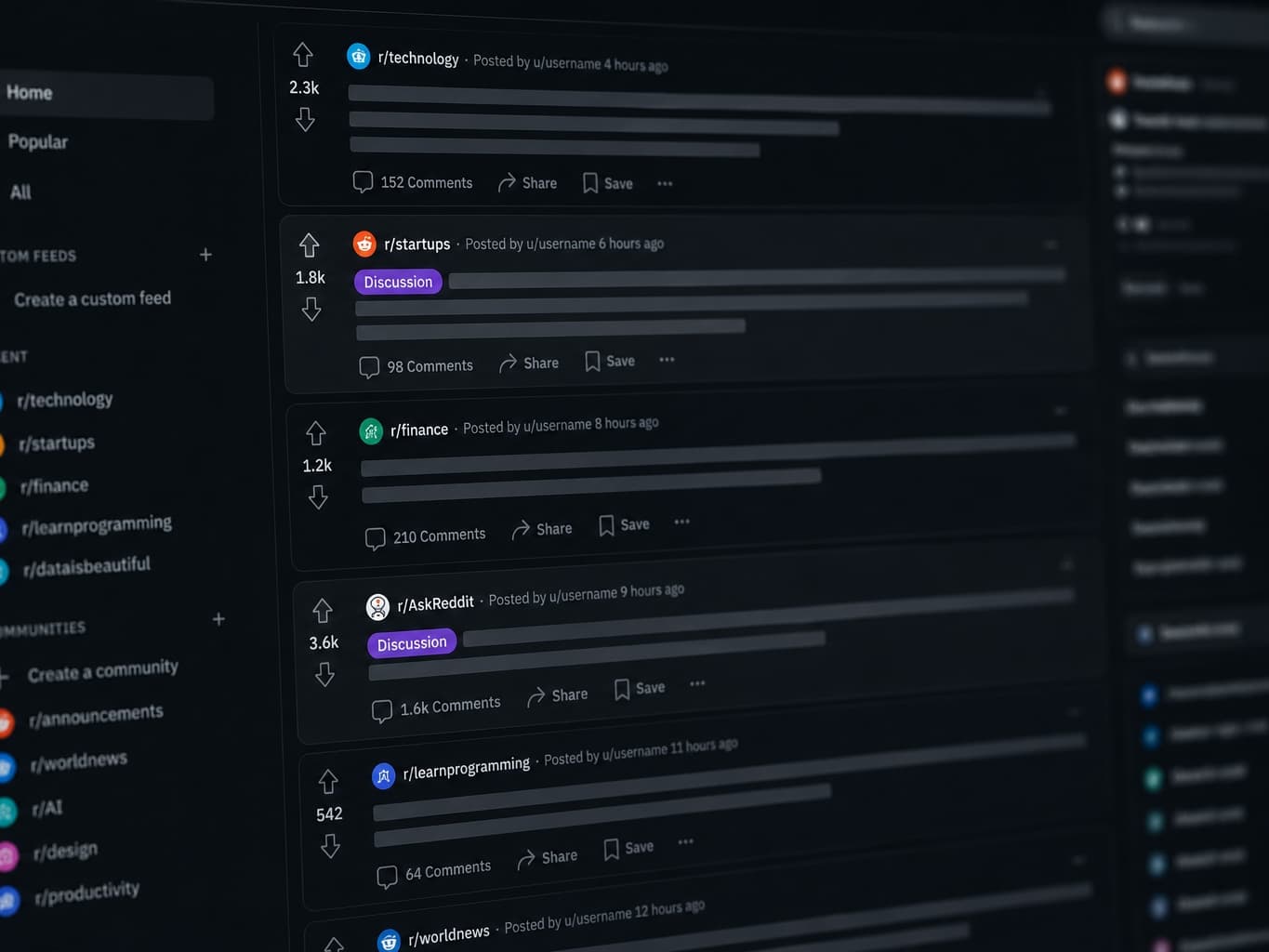
Task: Click the plus icon beside Custom Feeds
Action: [x=205, y=255]
